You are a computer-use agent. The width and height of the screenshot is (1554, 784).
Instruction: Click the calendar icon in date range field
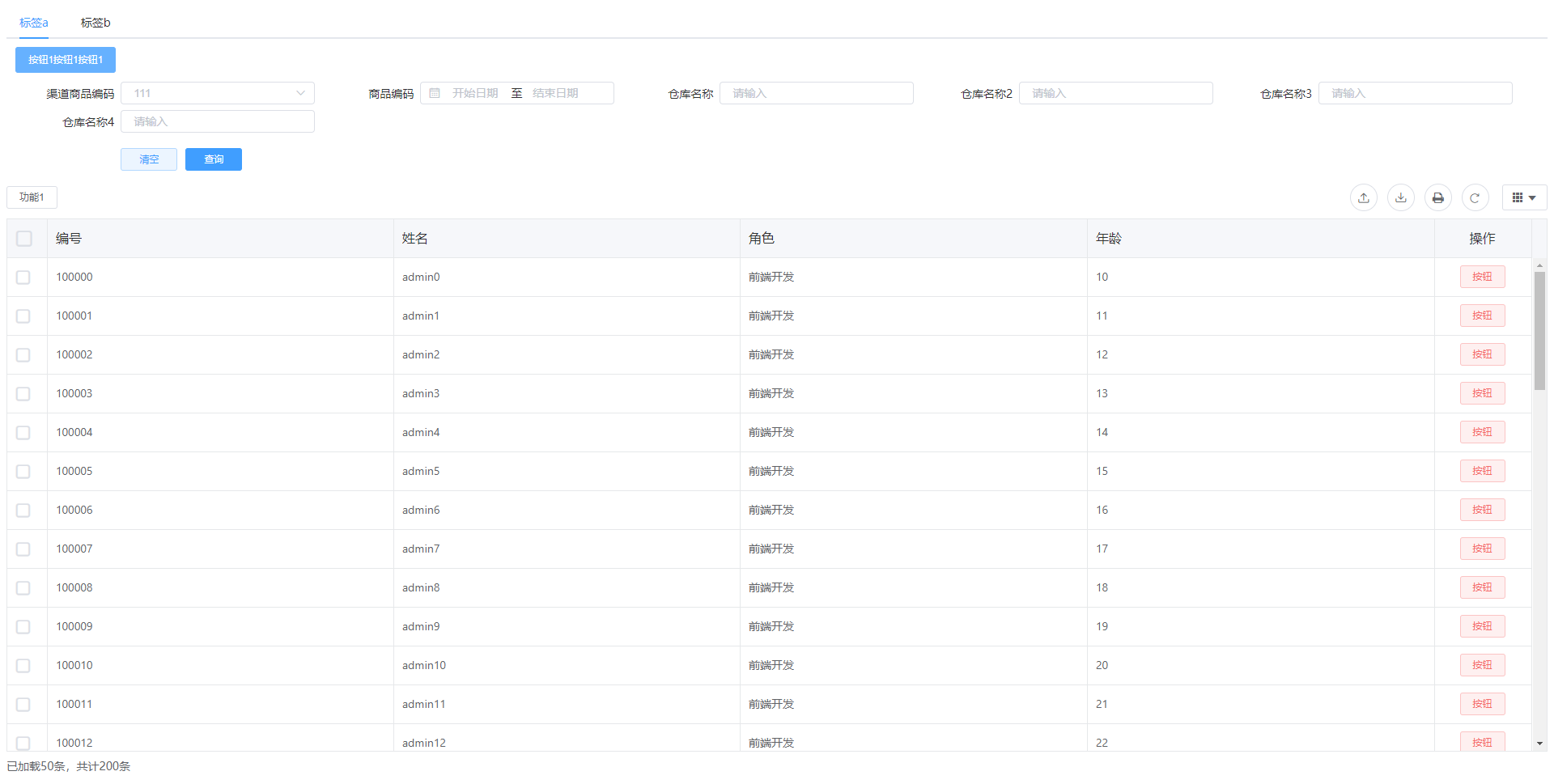[435, 93]
